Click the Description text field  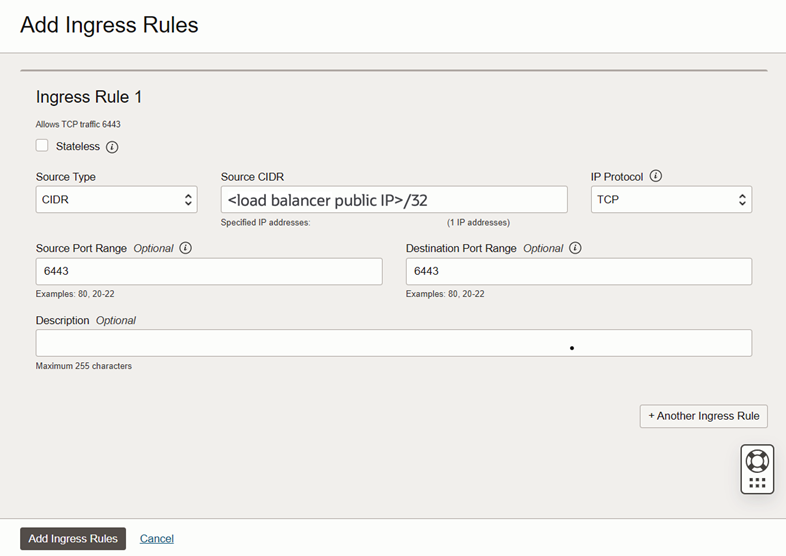[x=394, y=343]
